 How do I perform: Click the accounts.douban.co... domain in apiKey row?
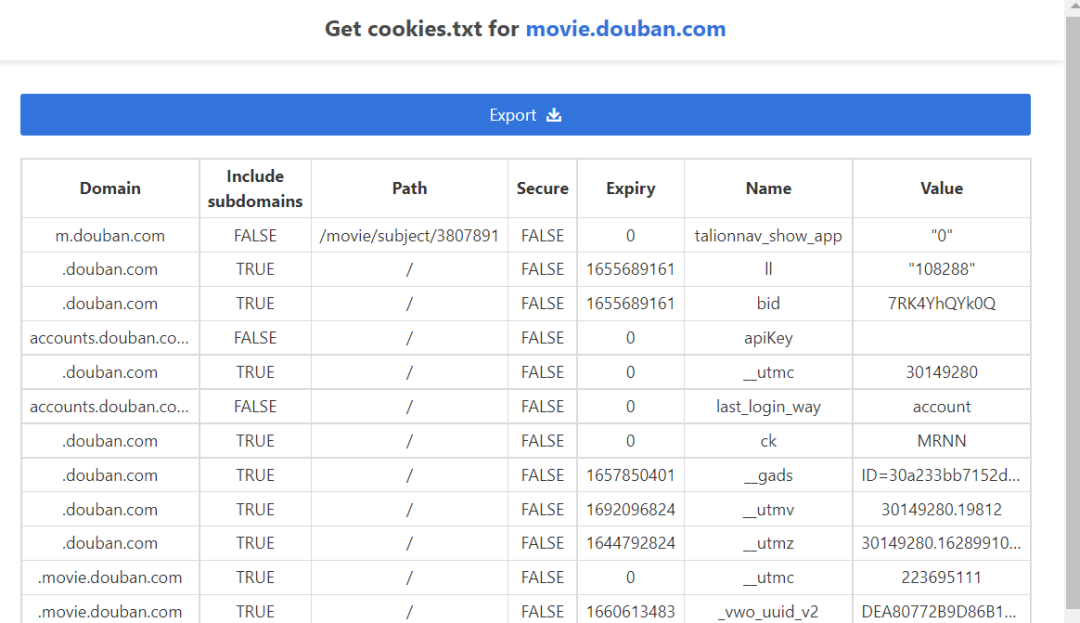[110, 338]
